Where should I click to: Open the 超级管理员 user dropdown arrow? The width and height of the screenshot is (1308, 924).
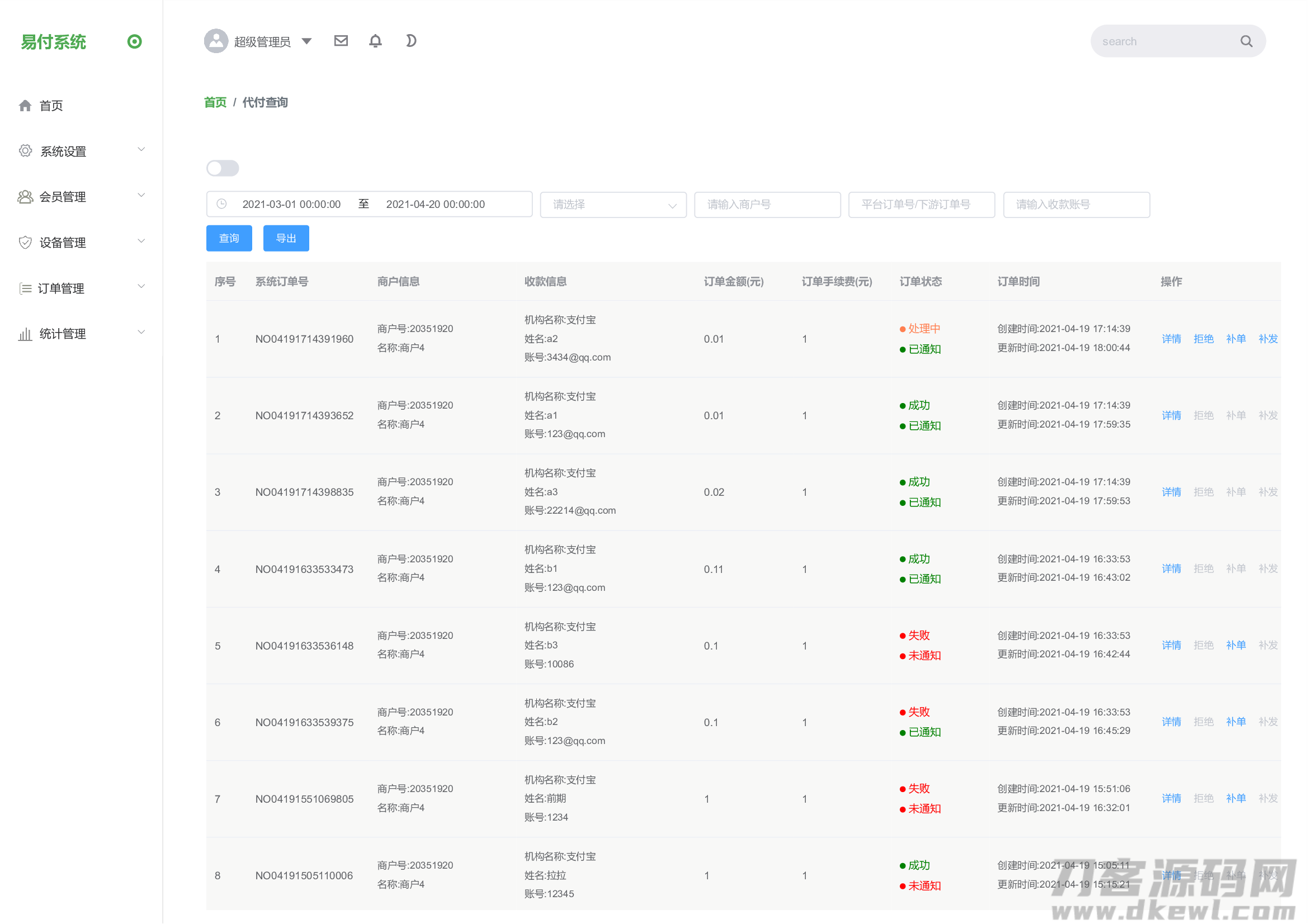pyautogui.click(x=306, y=41)
